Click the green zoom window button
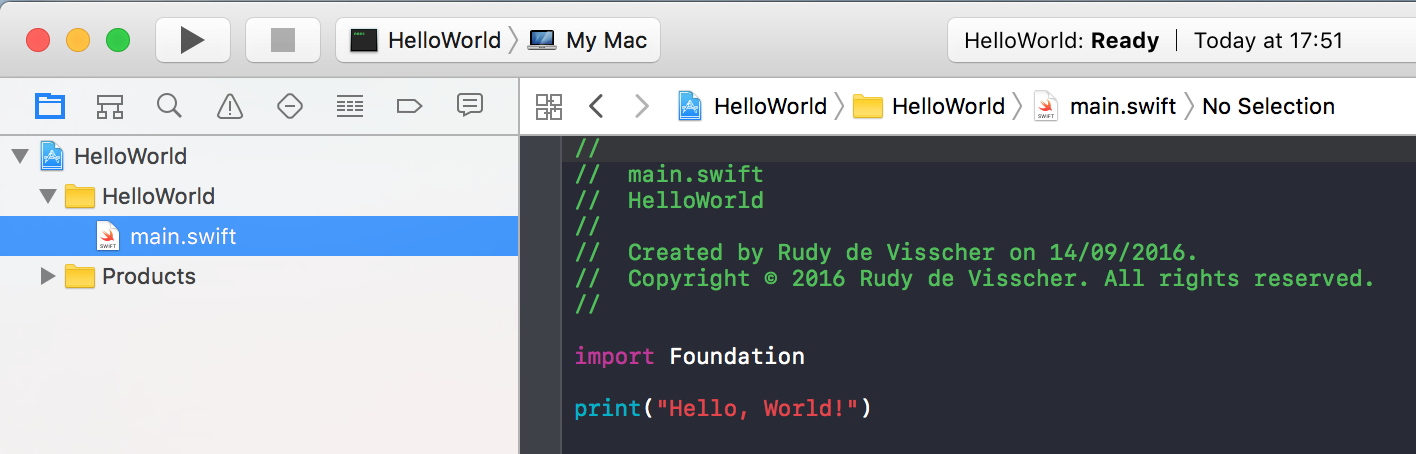 click(118, 40)
